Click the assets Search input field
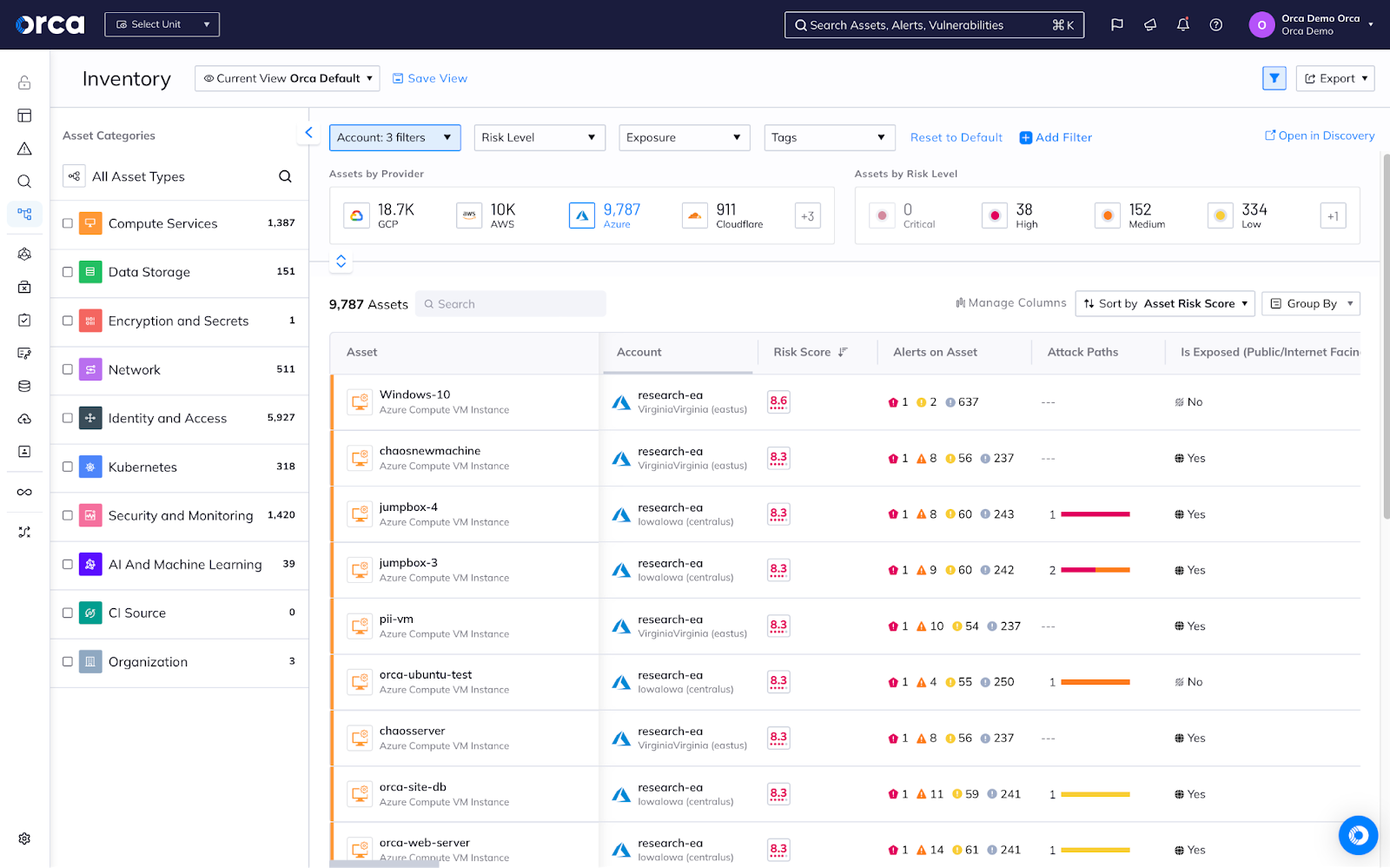 pyautogui.click(x=511, y=303)
